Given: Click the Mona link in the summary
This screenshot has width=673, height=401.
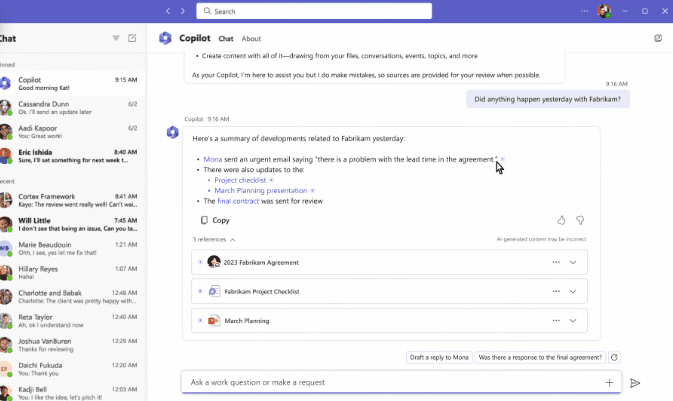Looking at the screenshot, I should [x=212, y=159].
